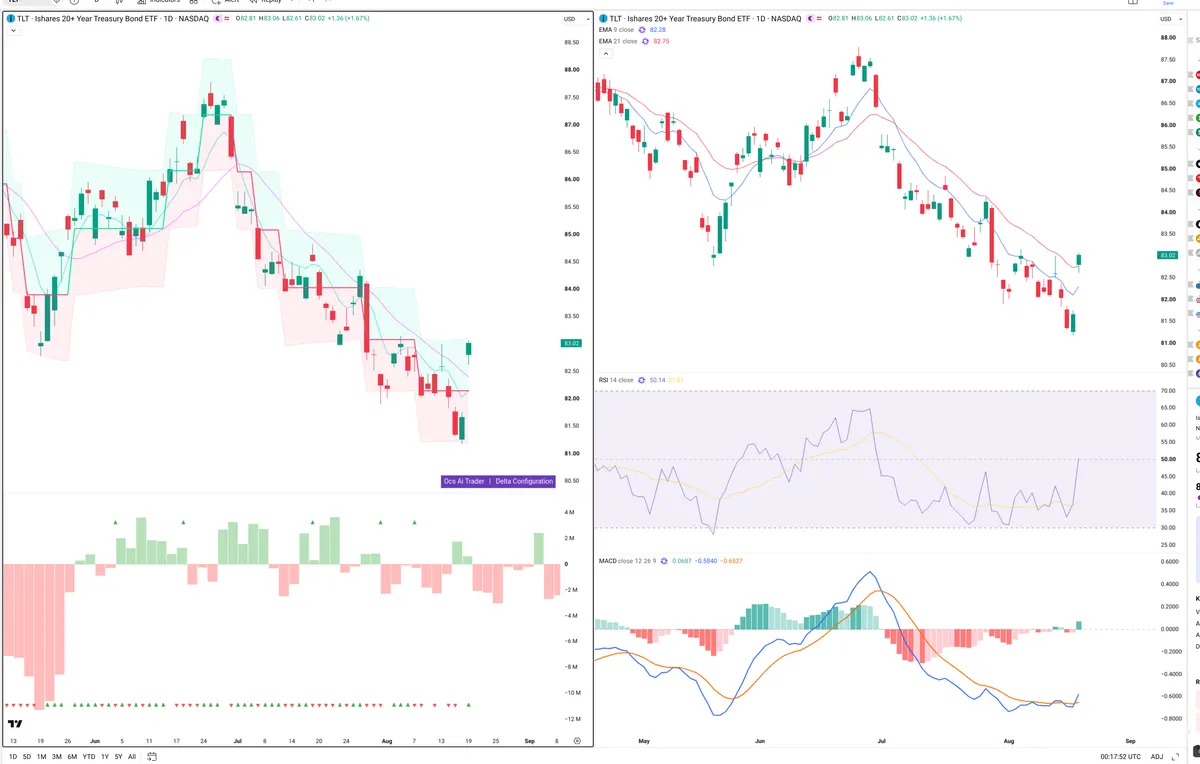The width and height of the screenshot is (1200, 764).
Task: Select the 1Y date range
Action: [x=105, y=756]
